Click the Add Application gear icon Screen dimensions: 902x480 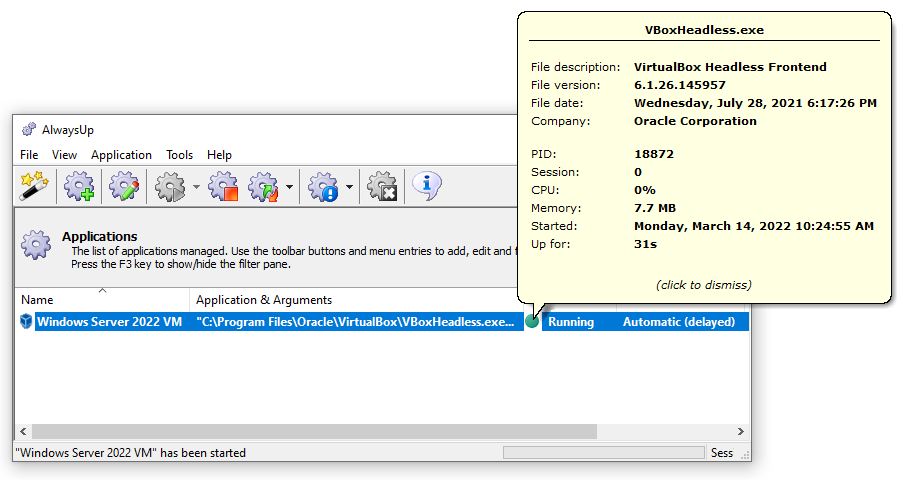tap(79, 186)
